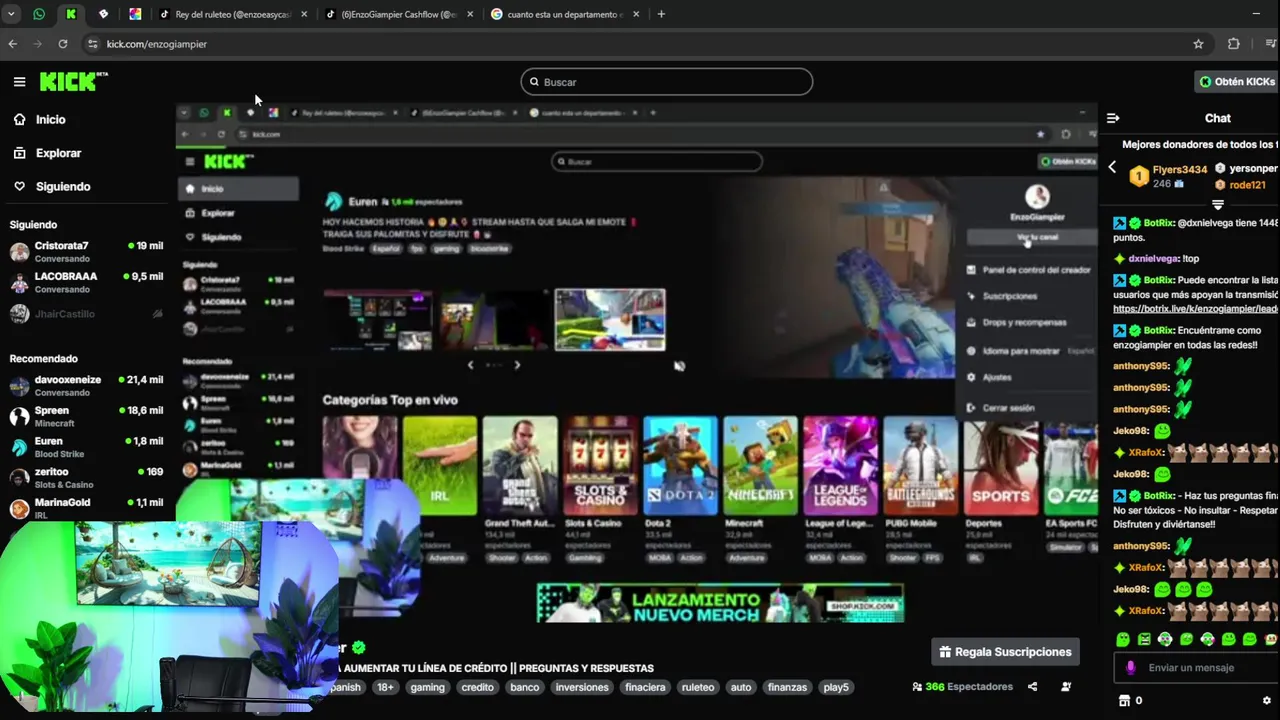Click the ruleteo stream tag

[698, 688]
